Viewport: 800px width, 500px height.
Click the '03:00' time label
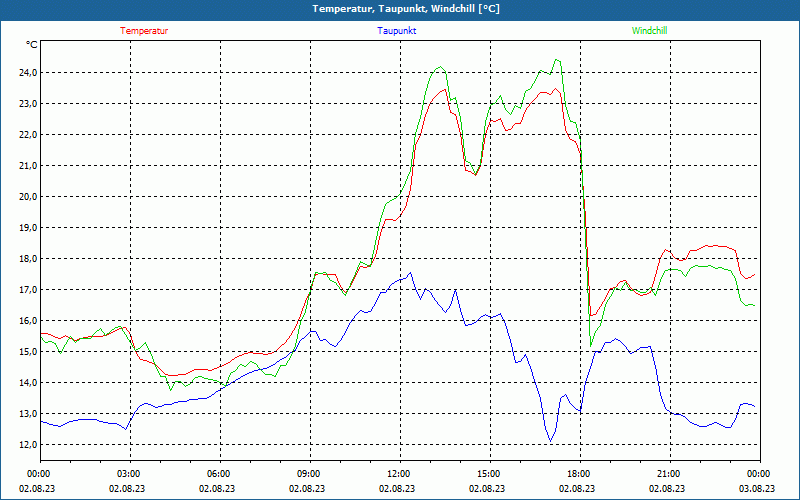coord(130,474)
